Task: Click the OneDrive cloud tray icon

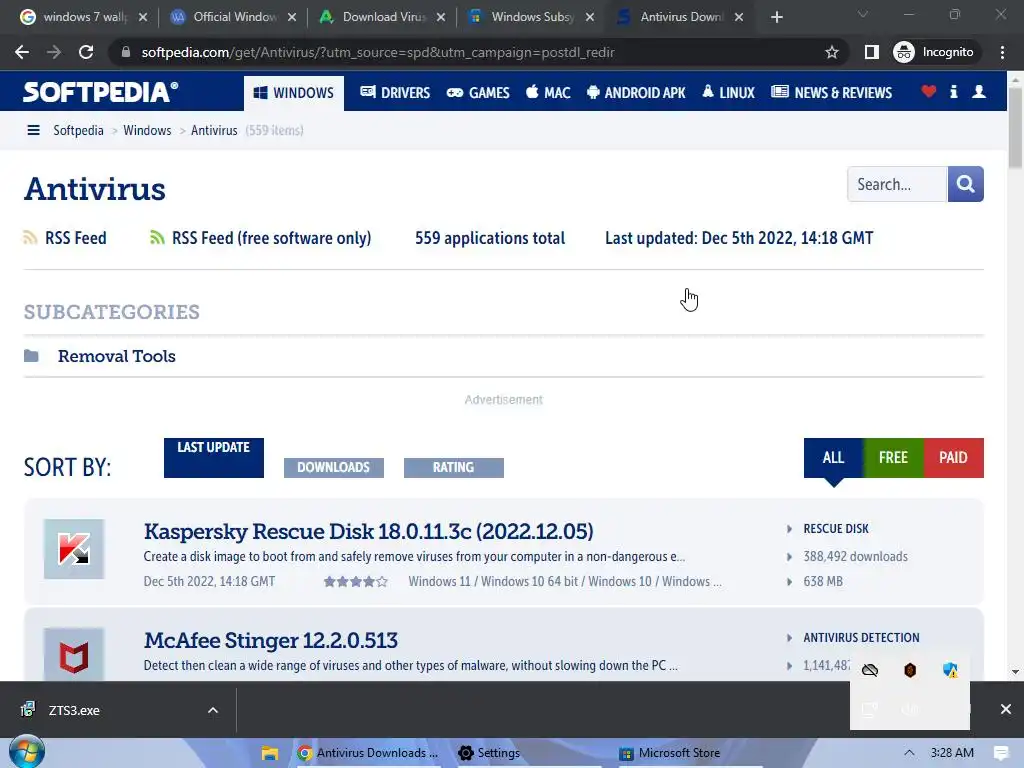Action: click(x=870, y=670)
